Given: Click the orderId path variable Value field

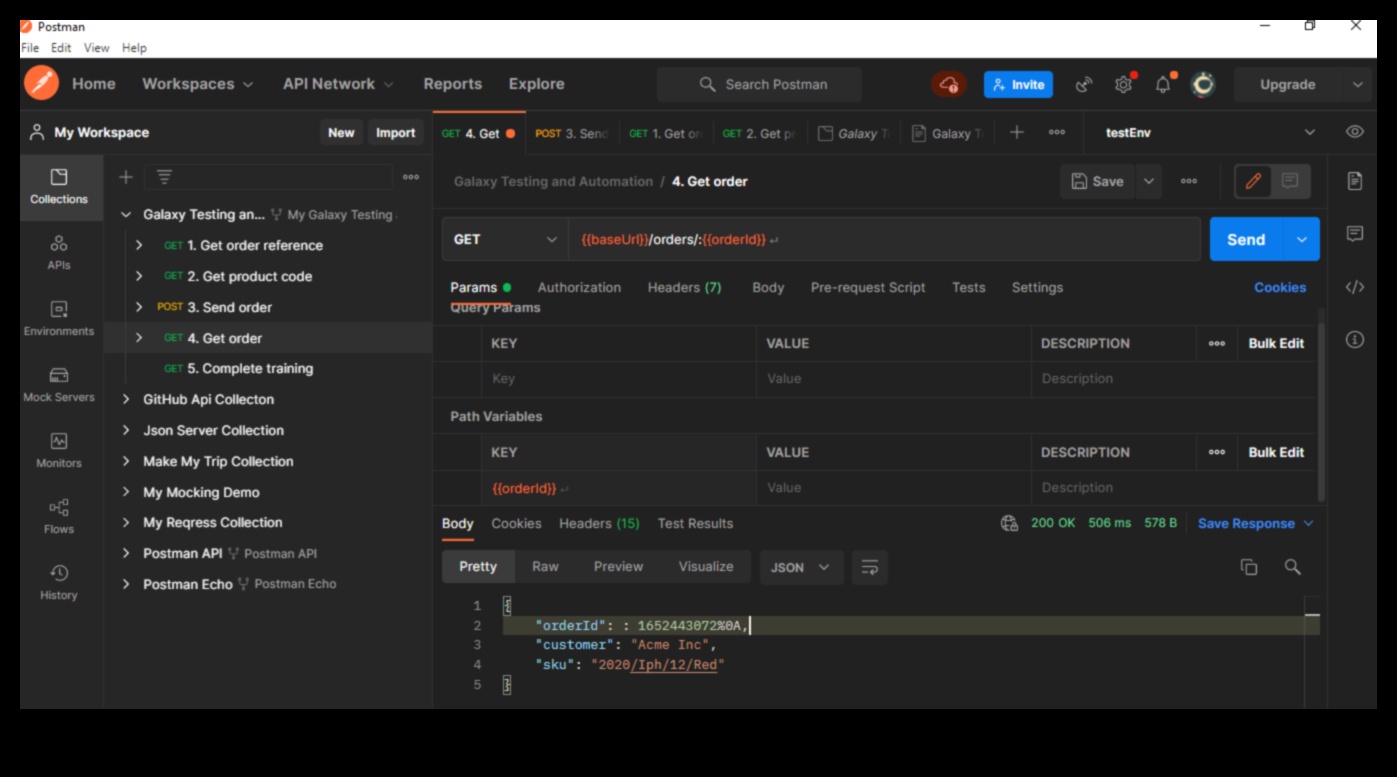Looking at the screenshot, I should tap(893, 488).
